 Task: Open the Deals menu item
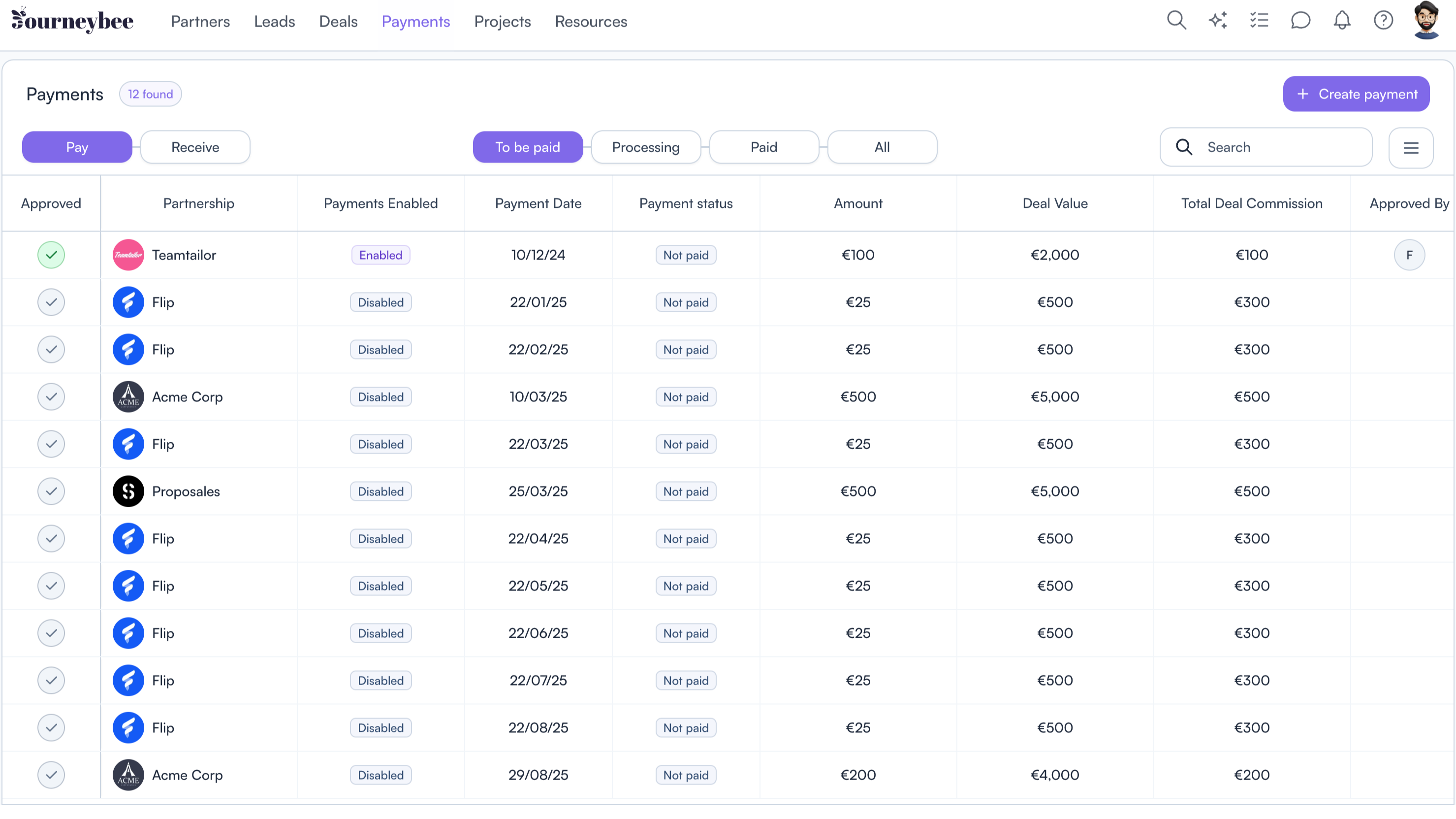tap(338, 22)
